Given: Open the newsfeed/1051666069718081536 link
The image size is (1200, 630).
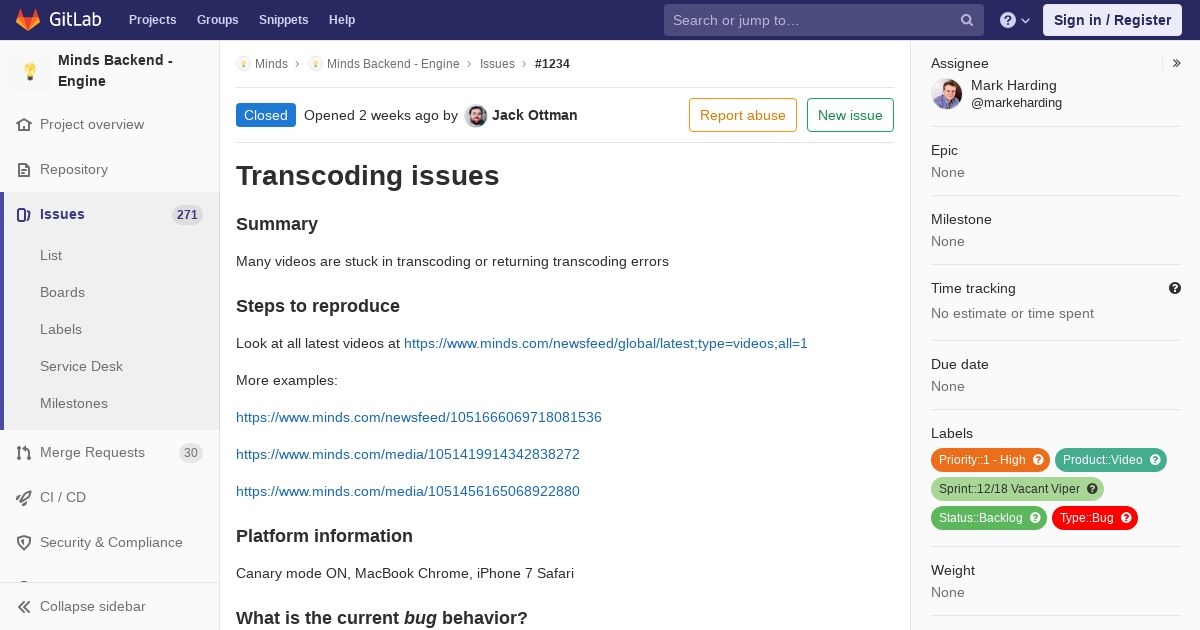Looking at the screenshot, I should (x=419, y=418).
